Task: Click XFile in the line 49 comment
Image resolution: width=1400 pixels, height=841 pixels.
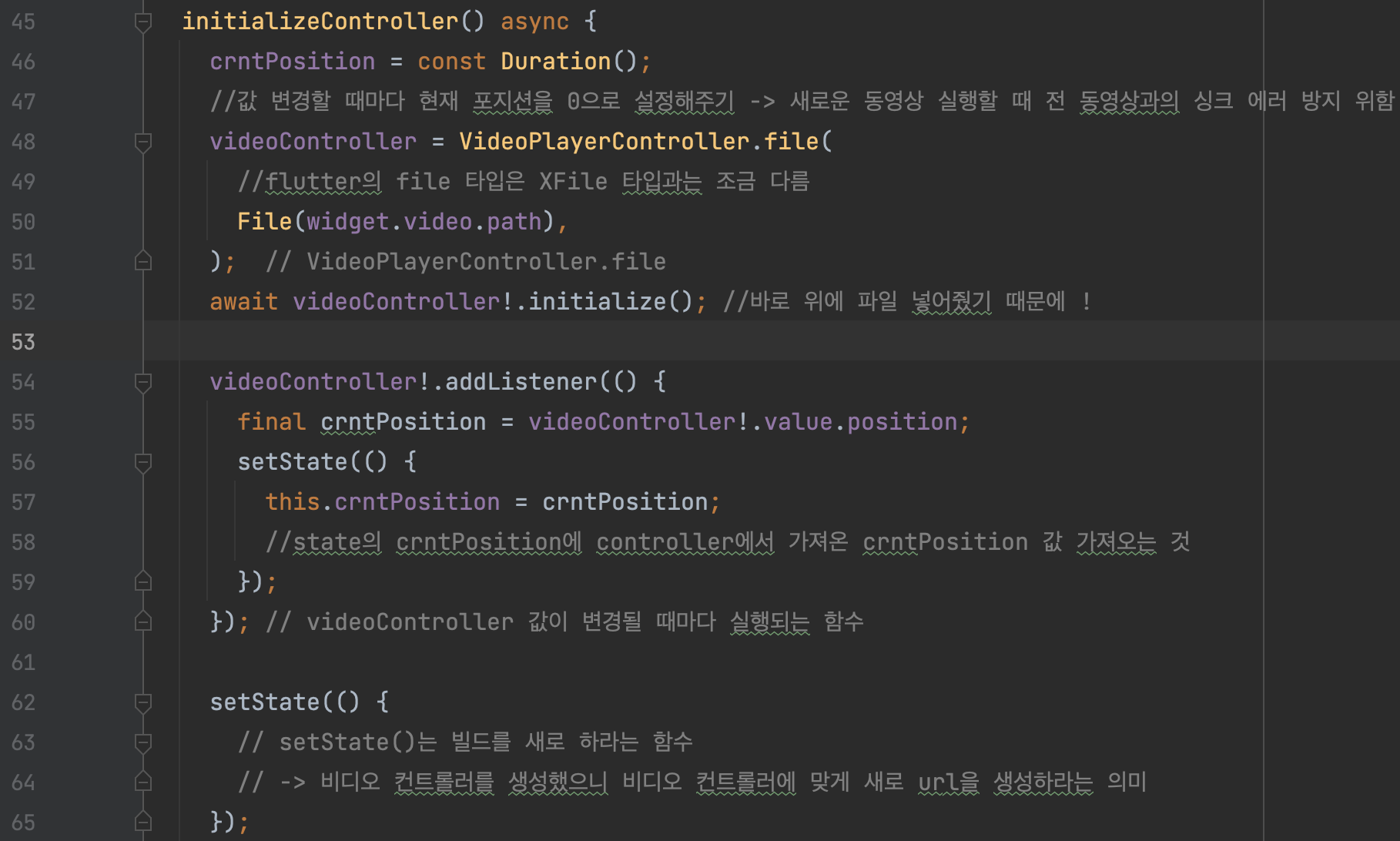Action: pyautogui.click(x=573, y=182)
